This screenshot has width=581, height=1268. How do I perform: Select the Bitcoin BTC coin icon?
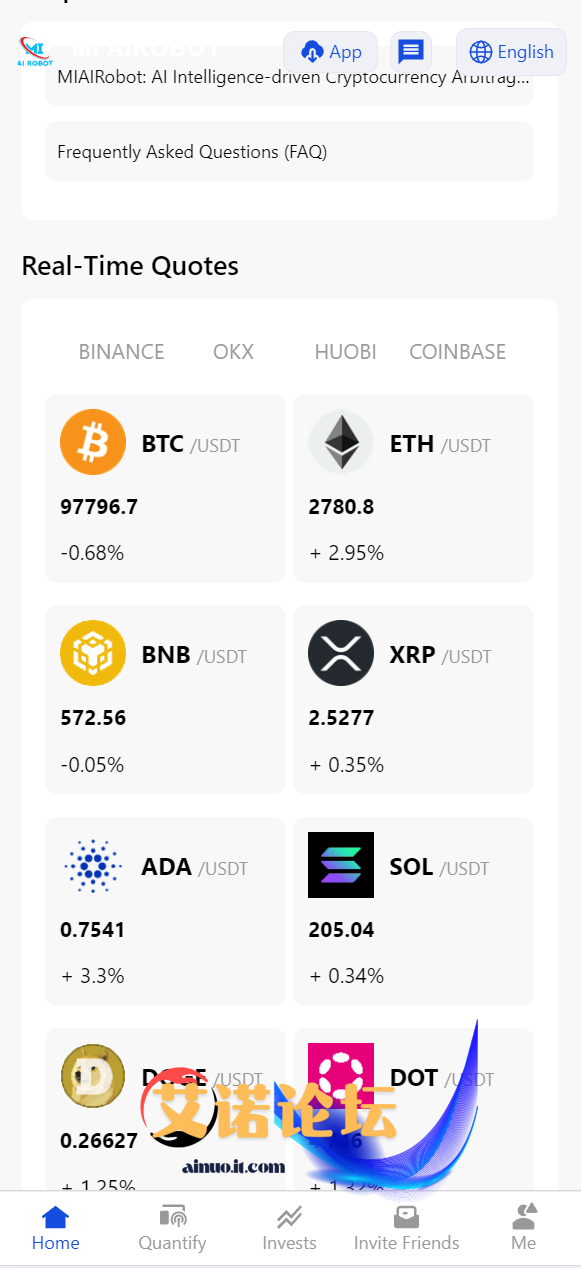click(93, 442)
